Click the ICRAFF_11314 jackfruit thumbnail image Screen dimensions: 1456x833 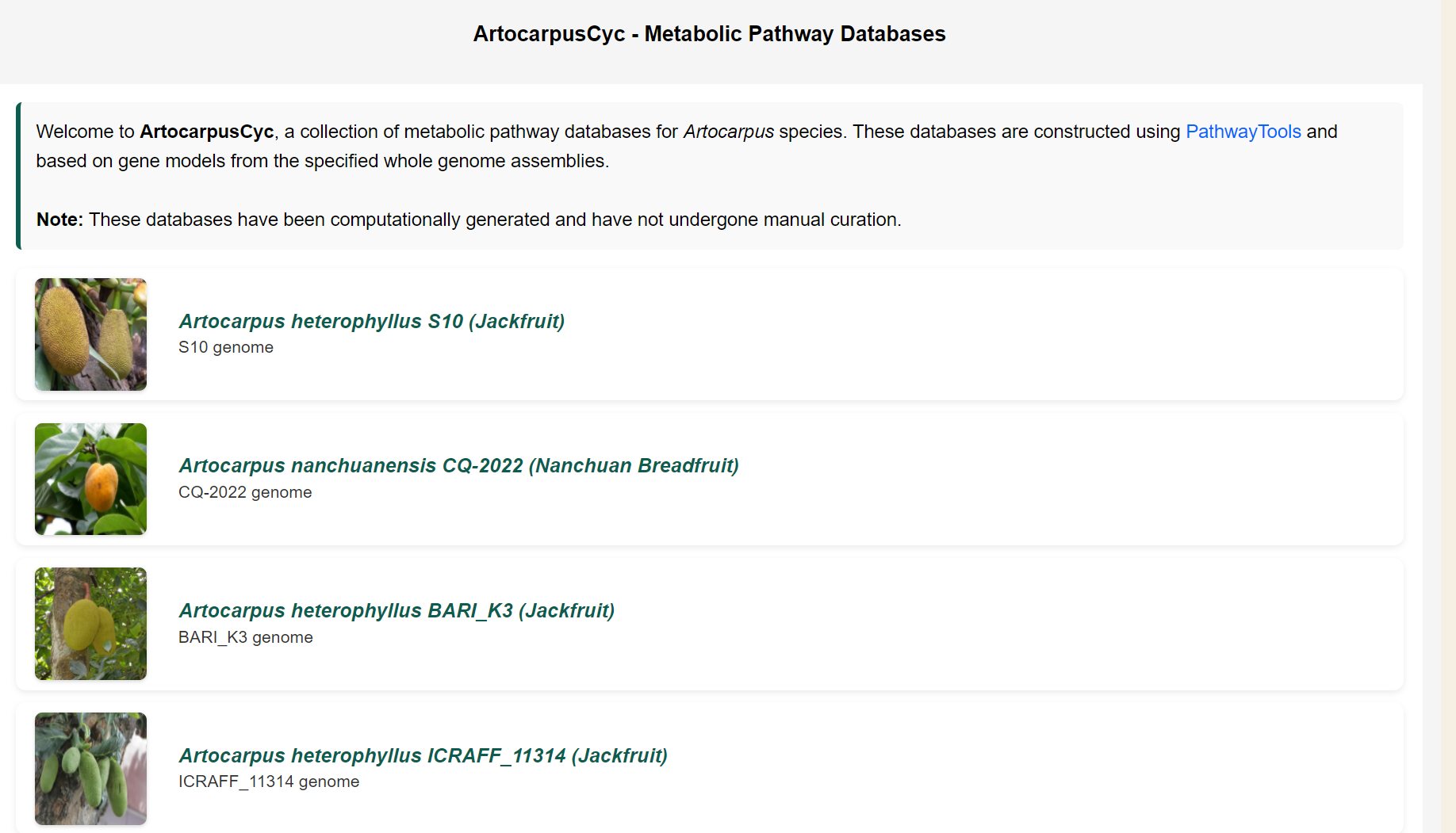pyautogui.click(x=90, y=768)
